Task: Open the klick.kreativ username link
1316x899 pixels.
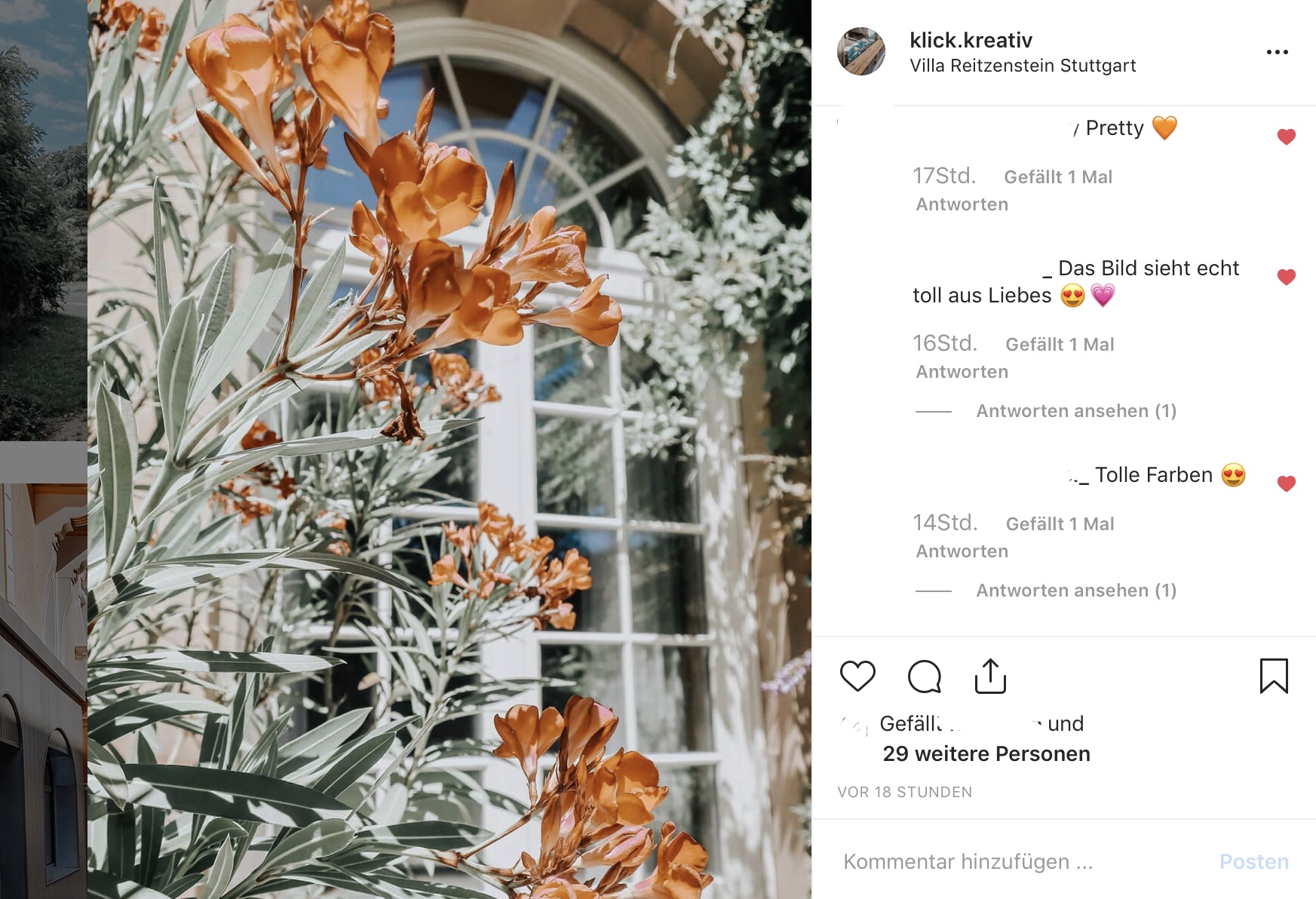Action: (971, 40)
